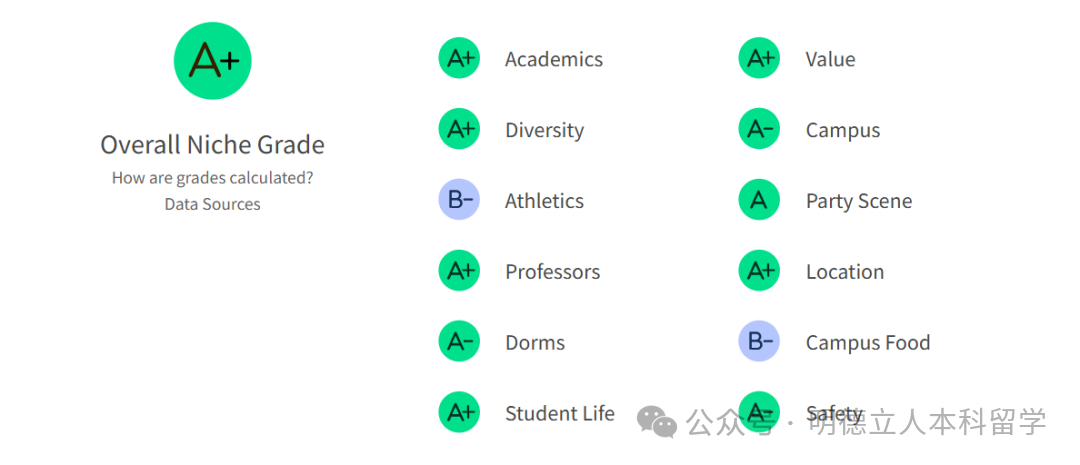The image size is (1080, 465).
Task: Click the A+ badge beside Diversity
Action: click(459, 130)
